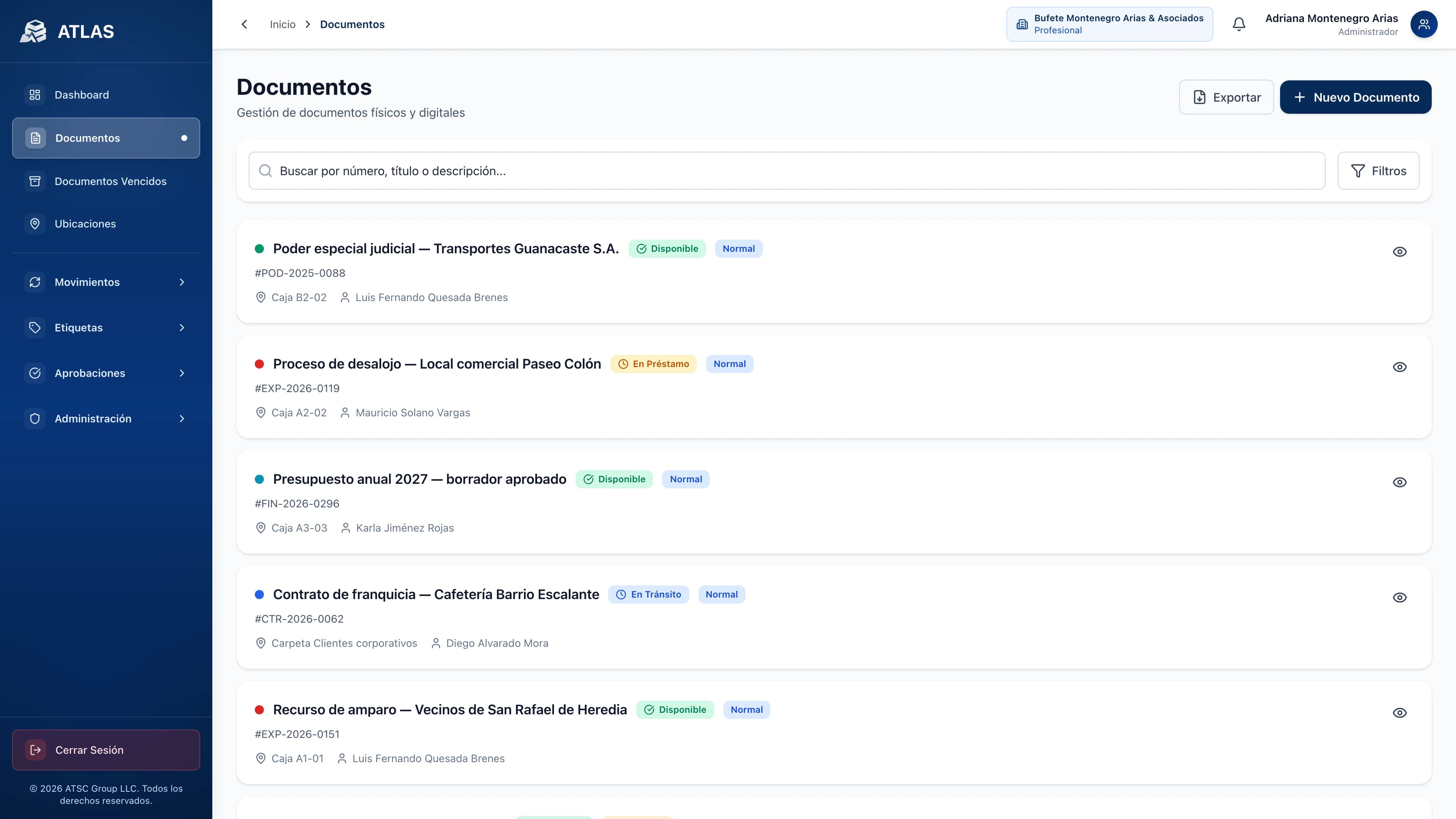This screenshot has width=1456, height=819.
Task: Expand the Movimientos submenu chevron
Action: click(182, 282)
